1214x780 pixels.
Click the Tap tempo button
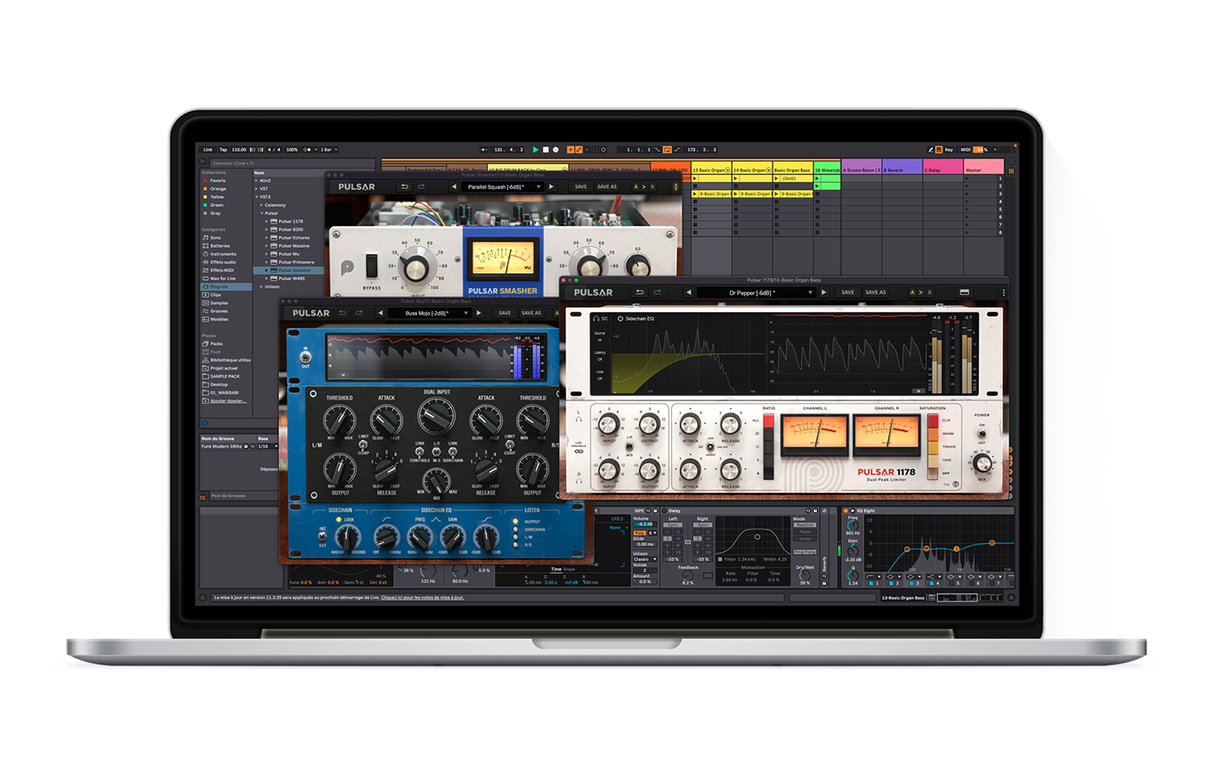coord(223,149)
